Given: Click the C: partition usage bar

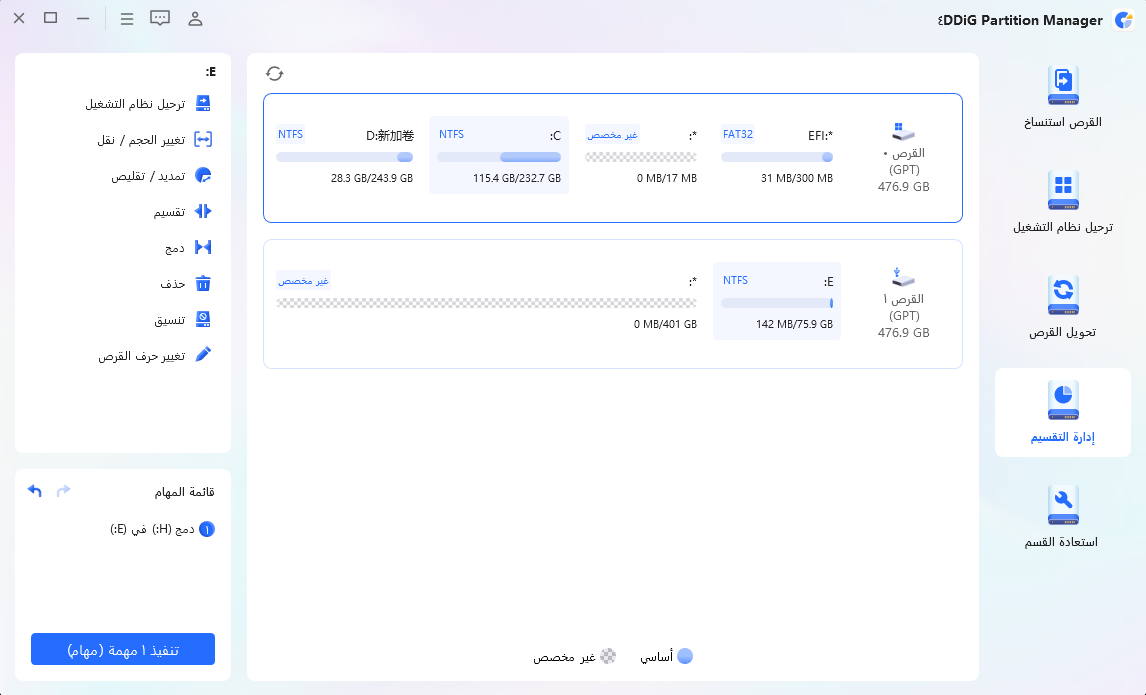Looking at the screenshot, I should pos(498,156).
